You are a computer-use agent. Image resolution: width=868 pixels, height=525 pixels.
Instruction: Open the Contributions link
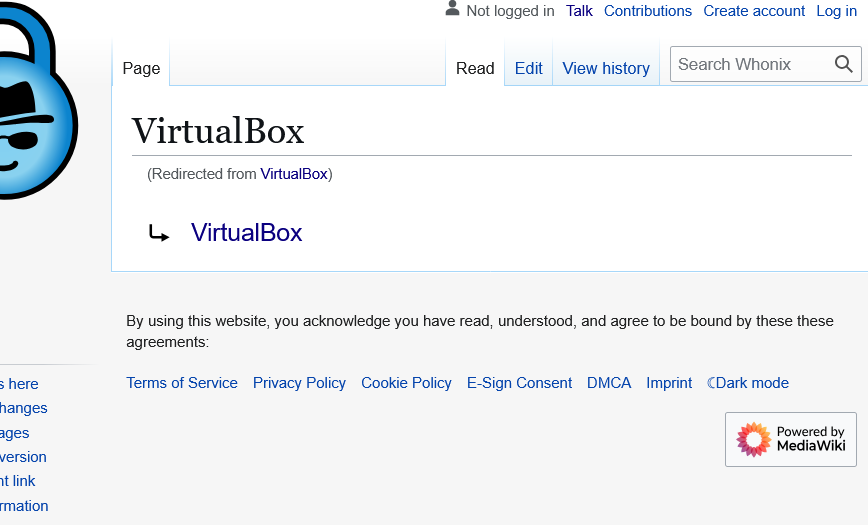[x=648, y=11]
